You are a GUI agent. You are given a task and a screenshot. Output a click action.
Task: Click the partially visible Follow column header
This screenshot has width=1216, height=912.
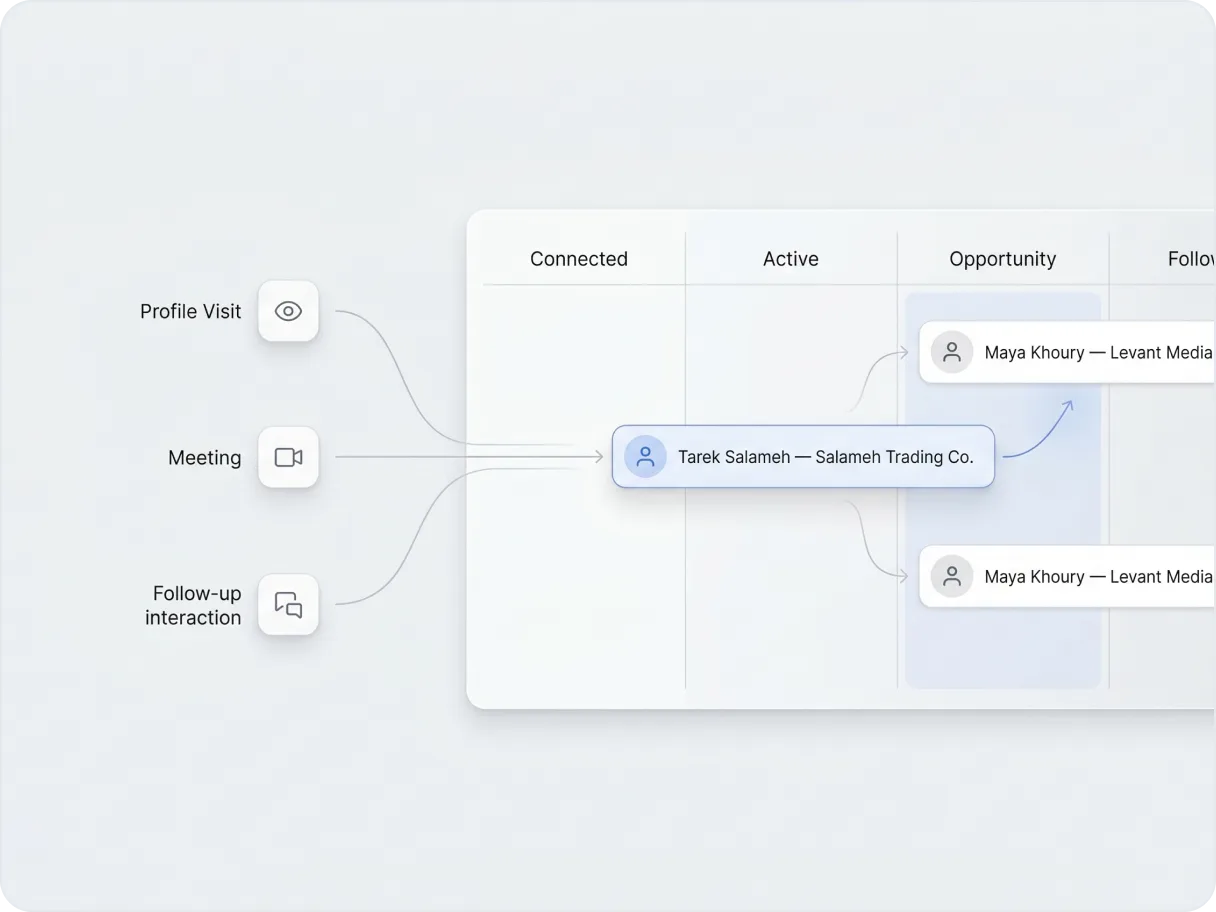click(1190, 259)
